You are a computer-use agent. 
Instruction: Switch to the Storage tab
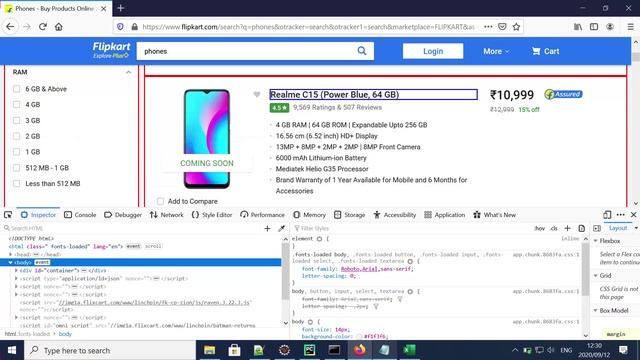point(349,215)
